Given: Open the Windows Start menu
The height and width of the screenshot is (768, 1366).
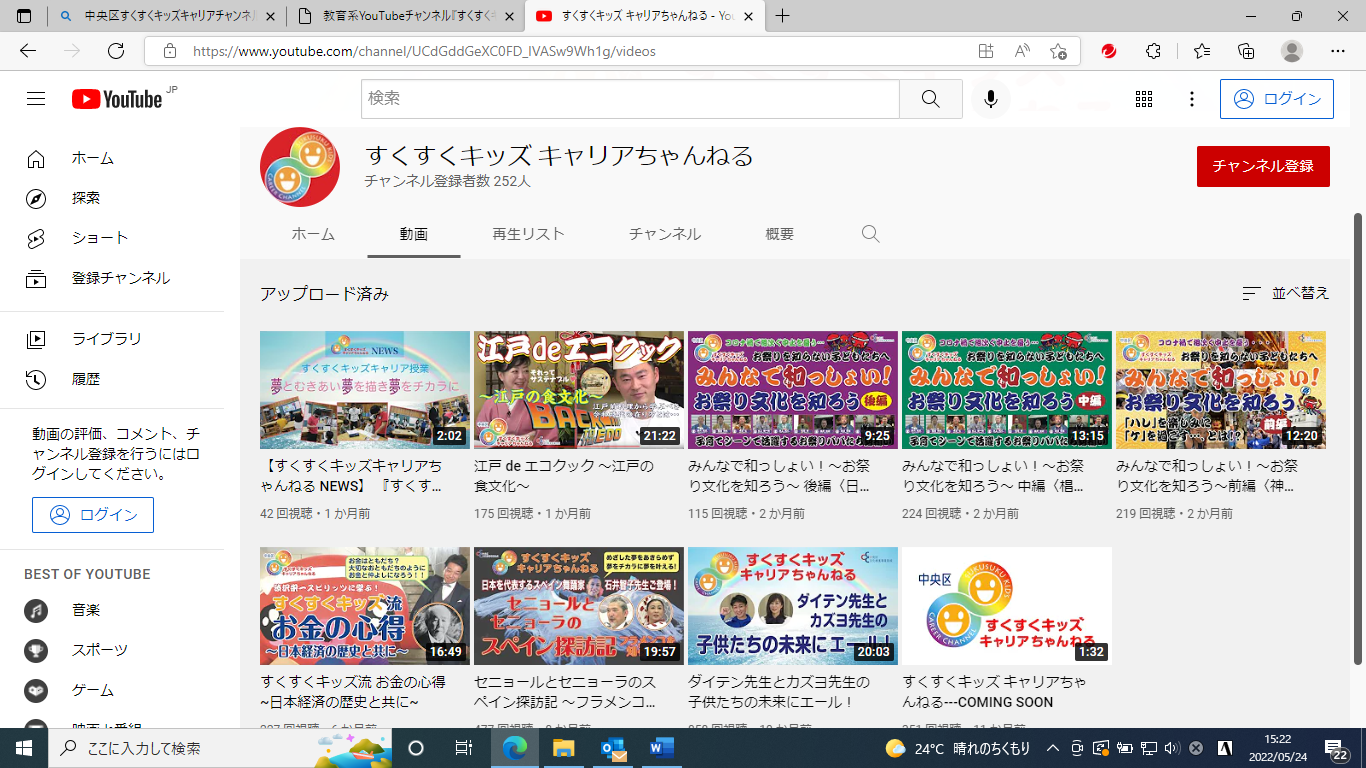Looking at the screenshot, I should click(24, 748).
